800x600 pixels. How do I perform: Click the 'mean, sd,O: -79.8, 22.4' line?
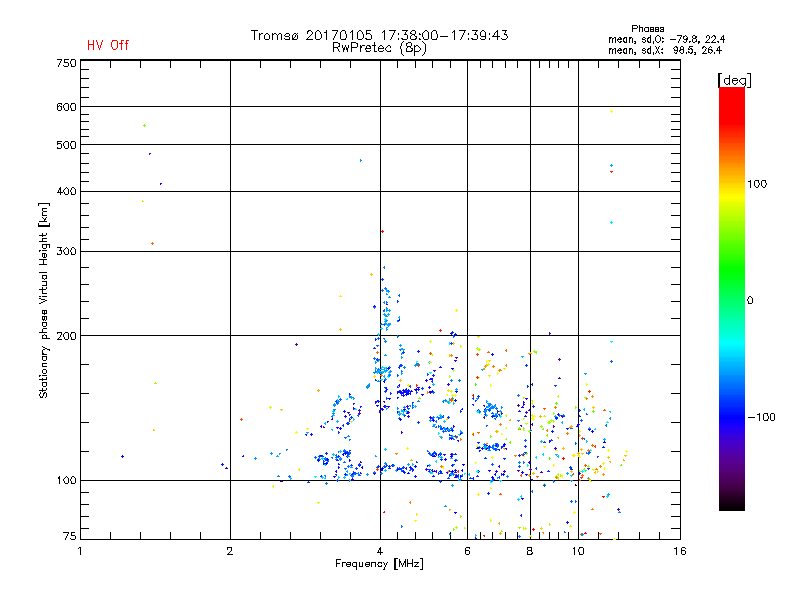(x=666, y=39)
